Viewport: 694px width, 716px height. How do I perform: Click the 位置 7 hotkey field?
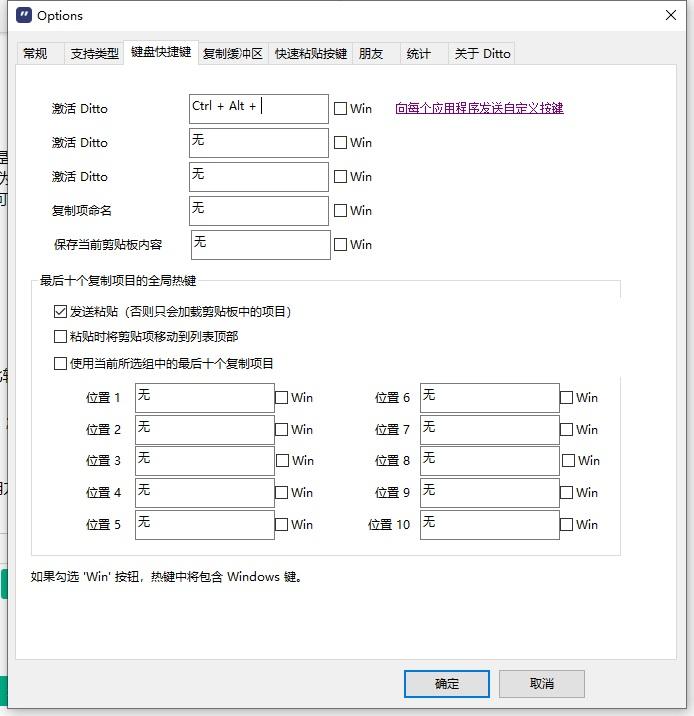click(490, 430)
